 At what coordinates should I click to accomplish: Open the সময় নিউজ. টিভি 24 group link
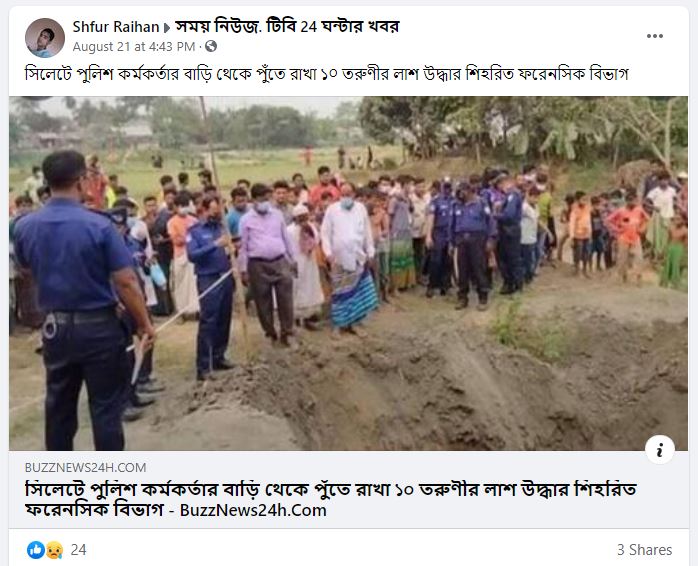287,27
